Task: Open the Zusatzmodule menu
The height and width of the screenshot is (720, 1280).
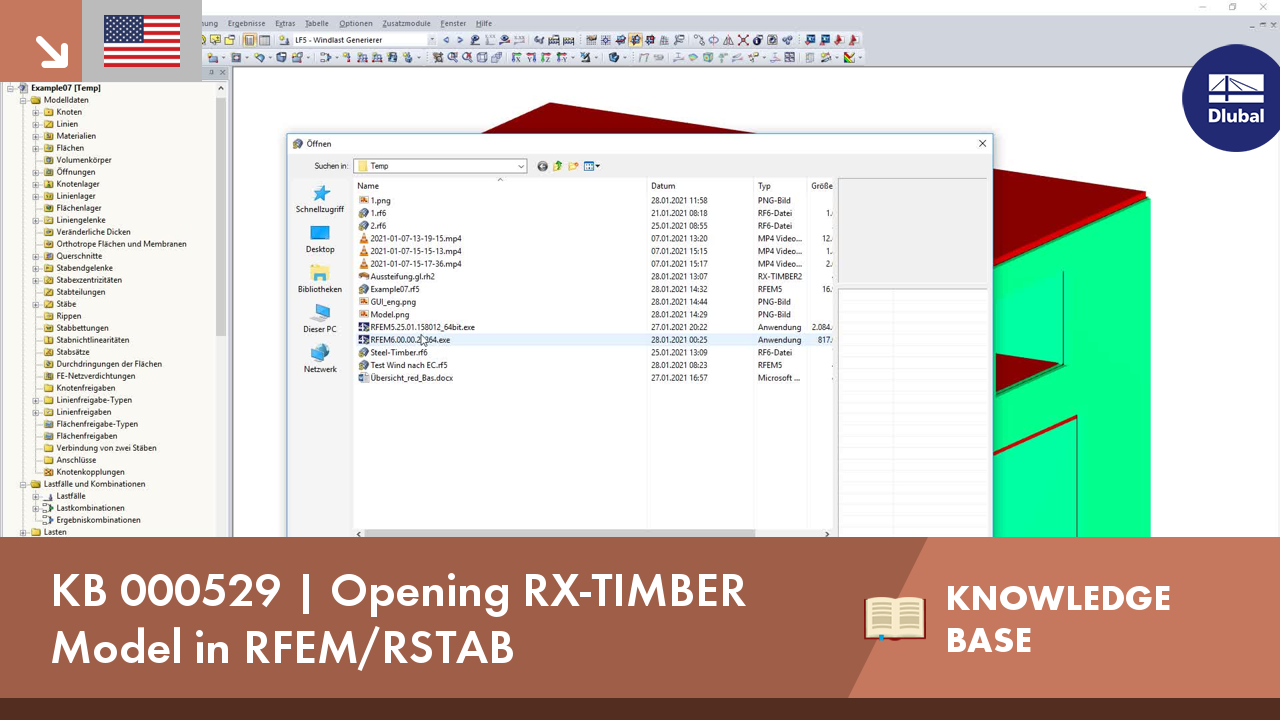Action: (404, 23)
